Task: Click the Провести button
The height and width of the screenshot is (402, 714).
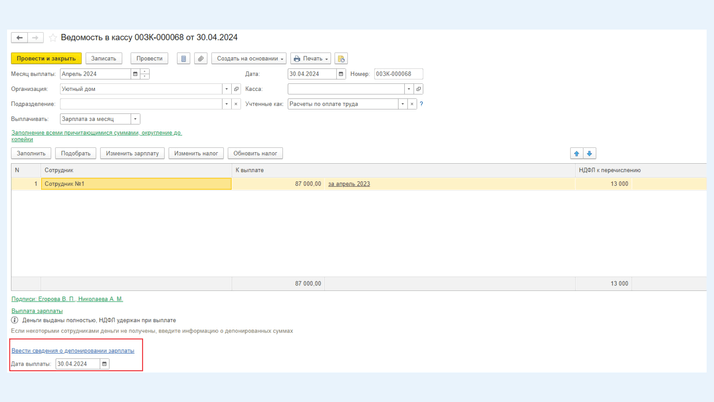Action: pos(149,58)
